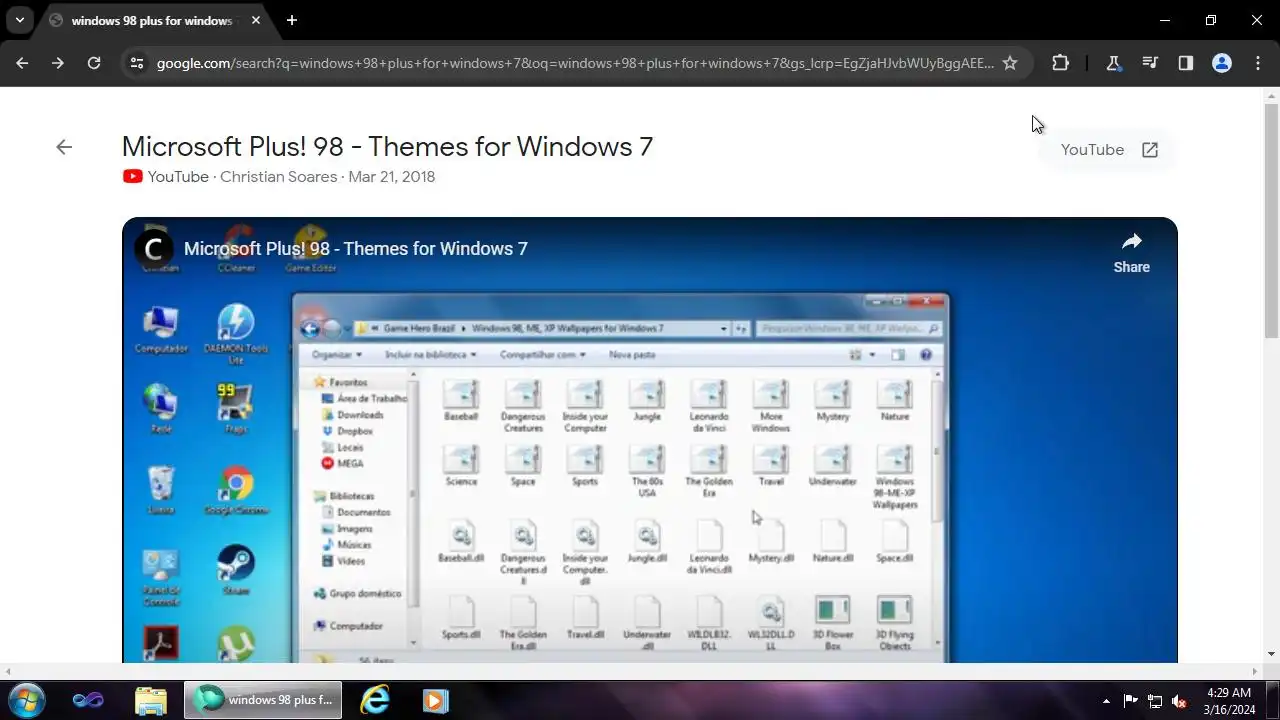Open the Action Center flag icon
This screenshot has height=720, width=1280.
click(x=1130, y=701)
